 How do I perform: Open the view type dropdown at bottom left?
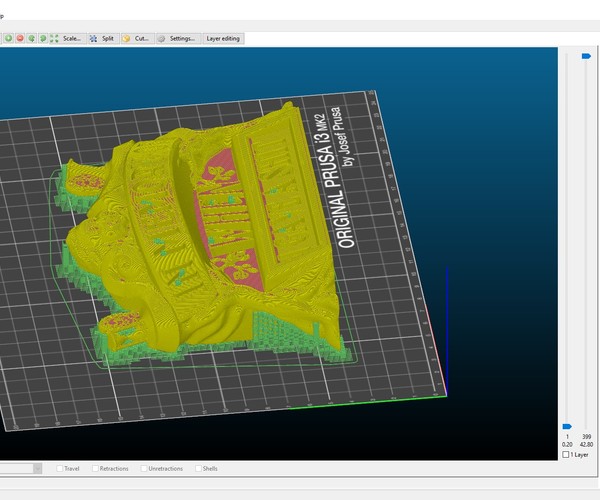click(x=37, y=468)
